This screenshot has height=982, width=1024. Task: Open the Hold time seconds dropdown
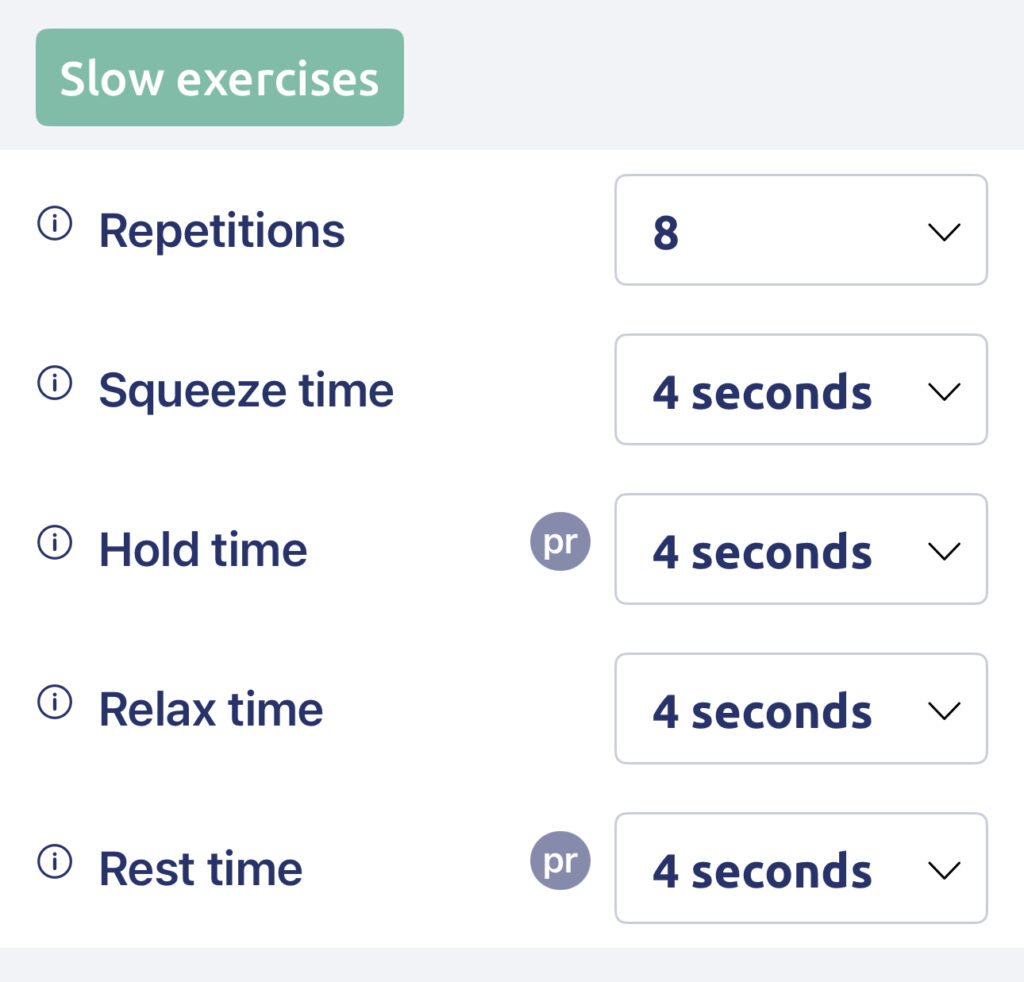coord(800,549)
